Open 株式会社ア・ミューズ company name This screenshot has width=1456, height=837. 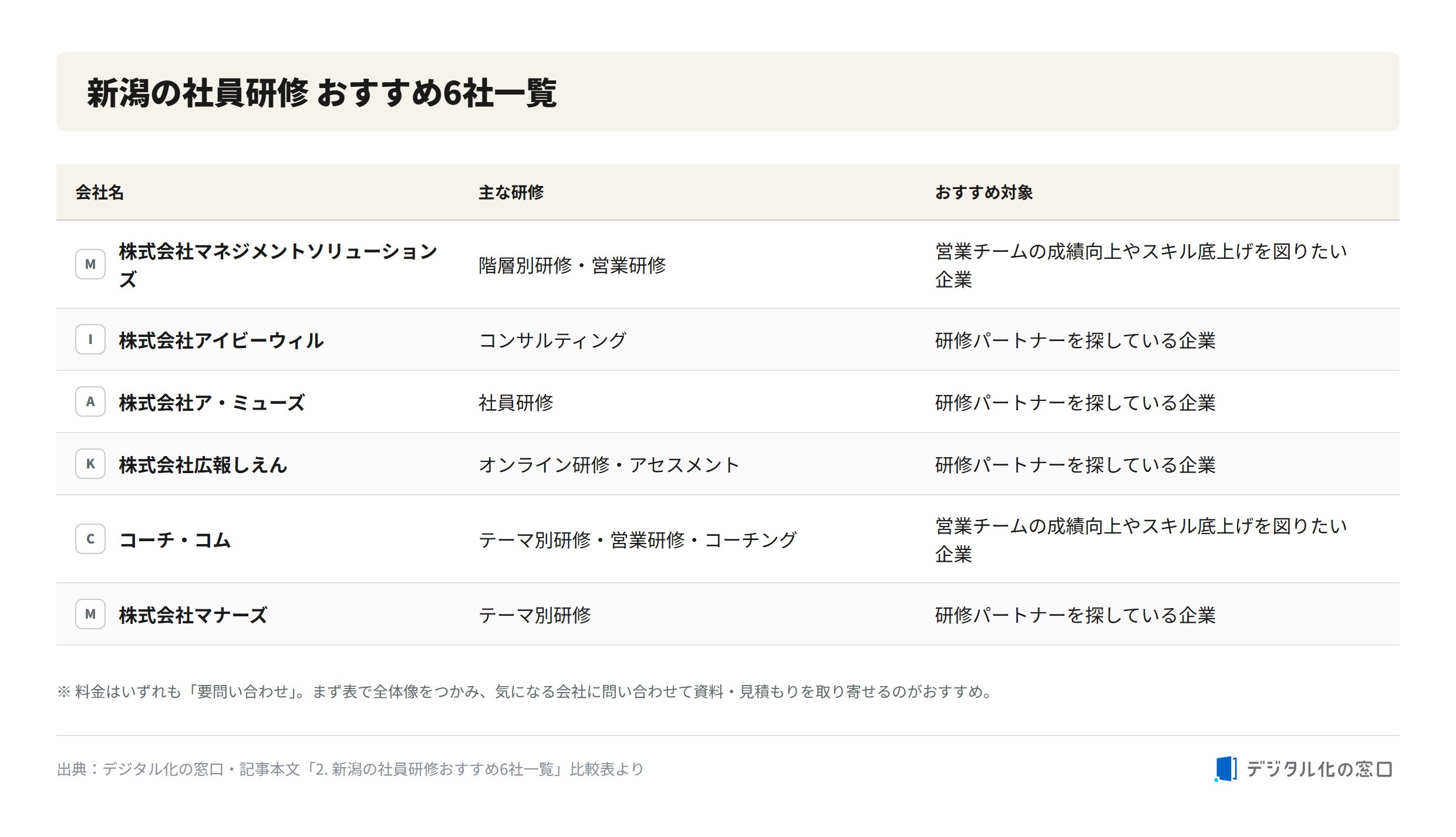click(x=212, y=403)
